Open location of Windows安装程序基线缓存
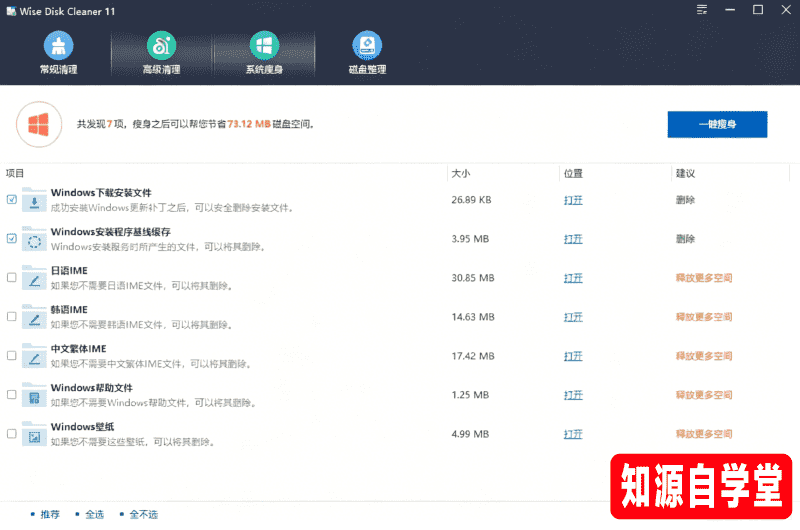This screenshot has width=800, height=530. 573,239
